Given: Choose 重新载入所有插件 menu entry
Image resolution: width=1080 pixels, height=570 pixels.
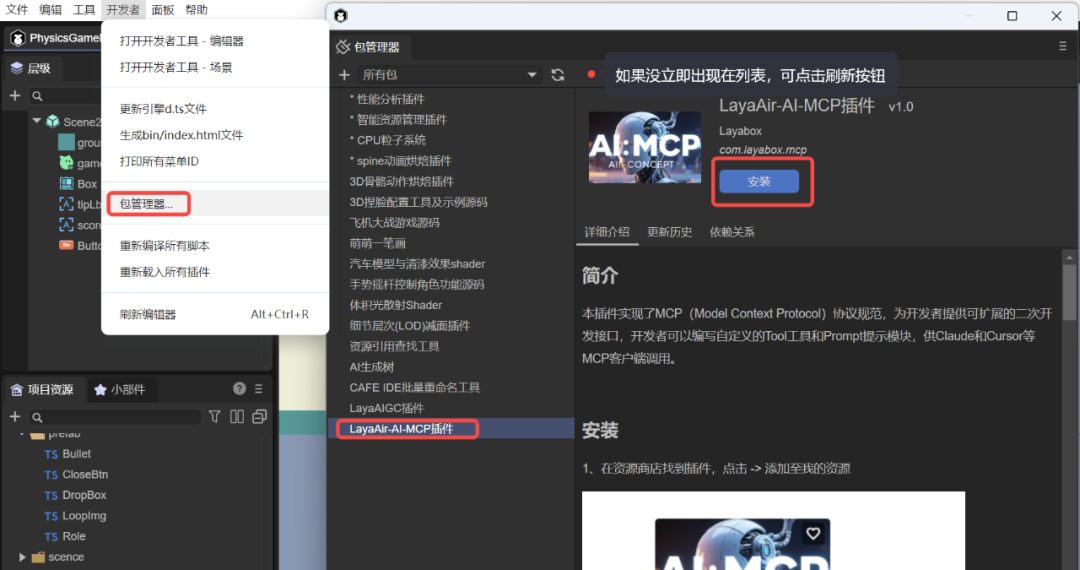Looking at the screenshot, I should (x=215, y=272).
